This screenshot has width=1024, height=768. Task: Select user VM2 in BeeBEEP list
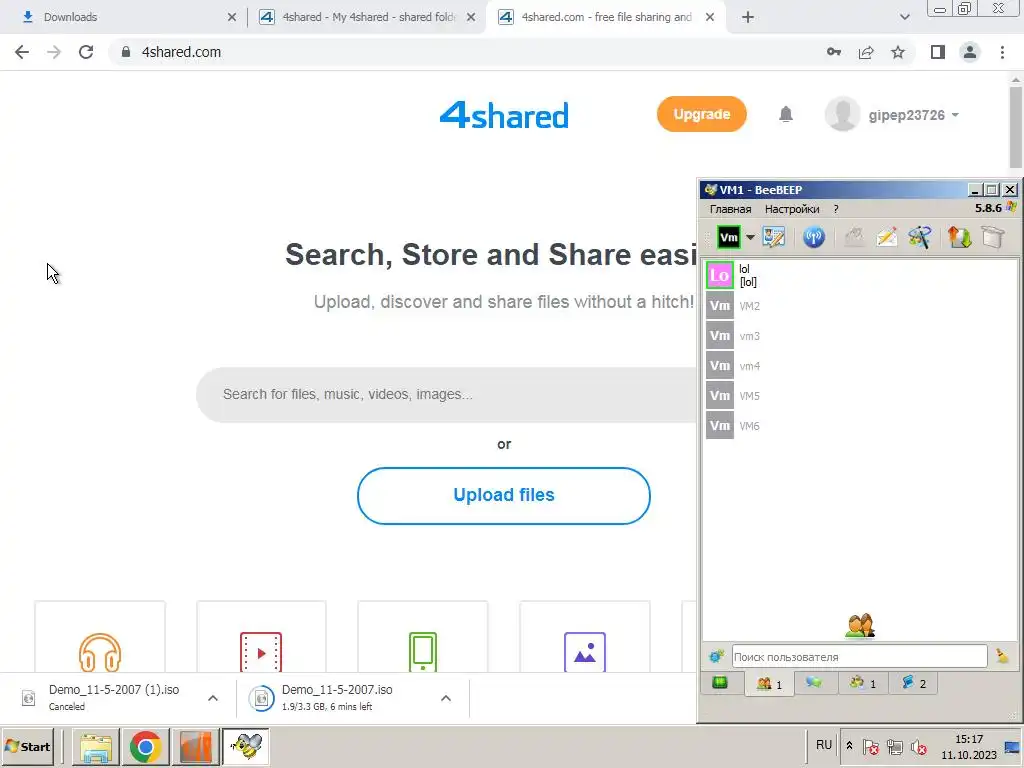point(861,306)
